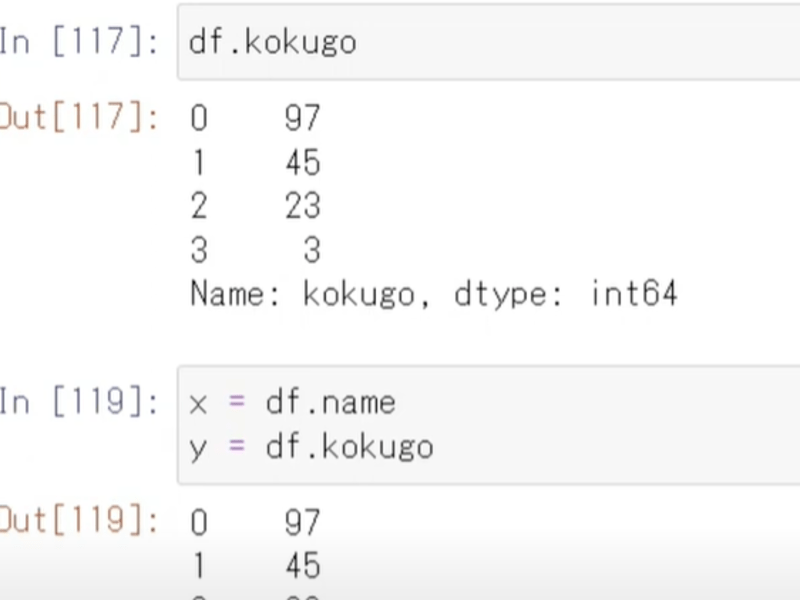Screen dimensions: 800x600
Task: Select the In [117] prompt label
Action: tap(78, 43)
